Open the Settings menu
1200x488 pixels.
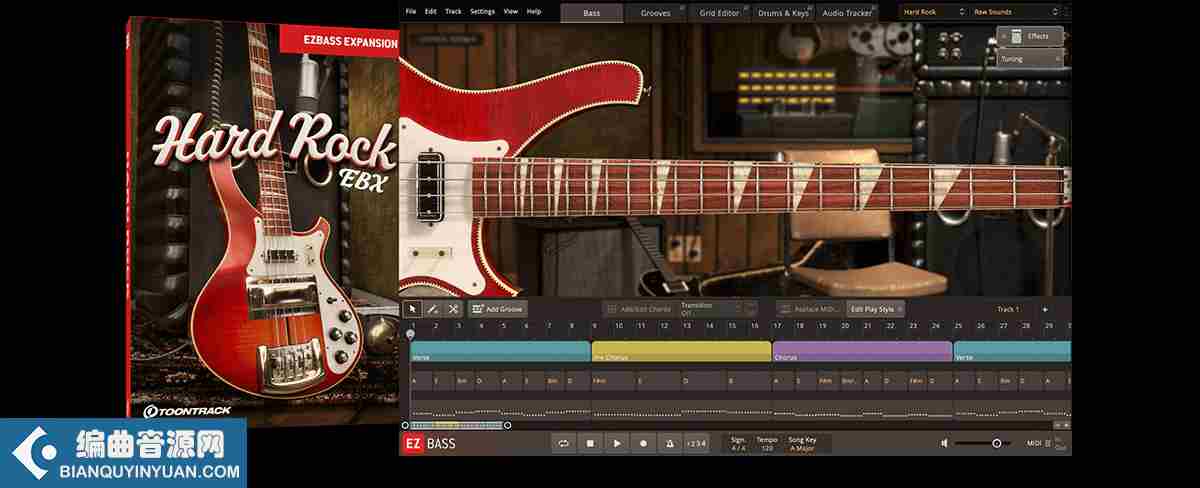pyautogui.click(x=482, y=11)
